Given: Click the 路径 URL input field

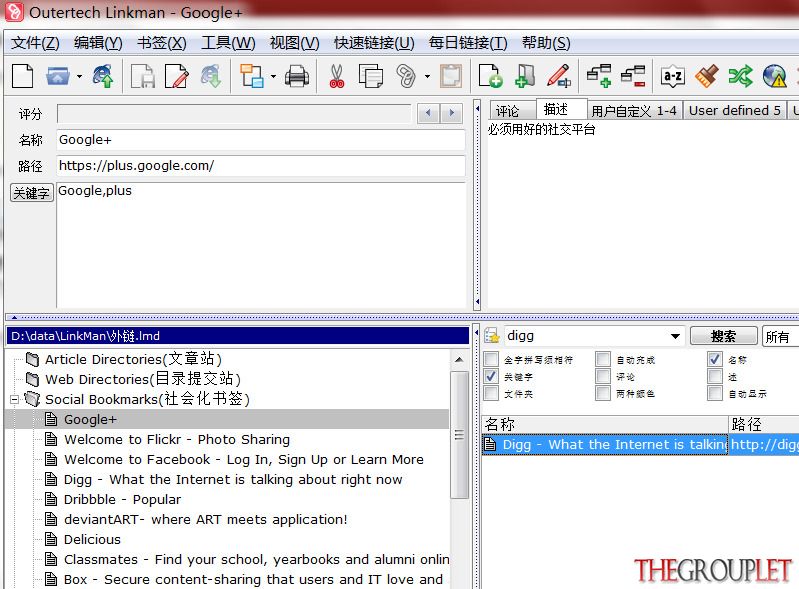Looking at the screenshot, I should (x=260, y=166).
